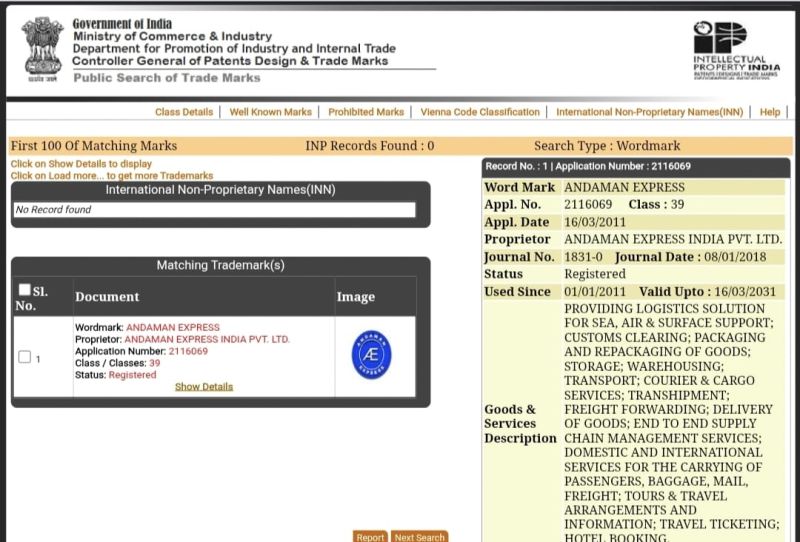Click the Intellectual Property India logo

[735, 51]
